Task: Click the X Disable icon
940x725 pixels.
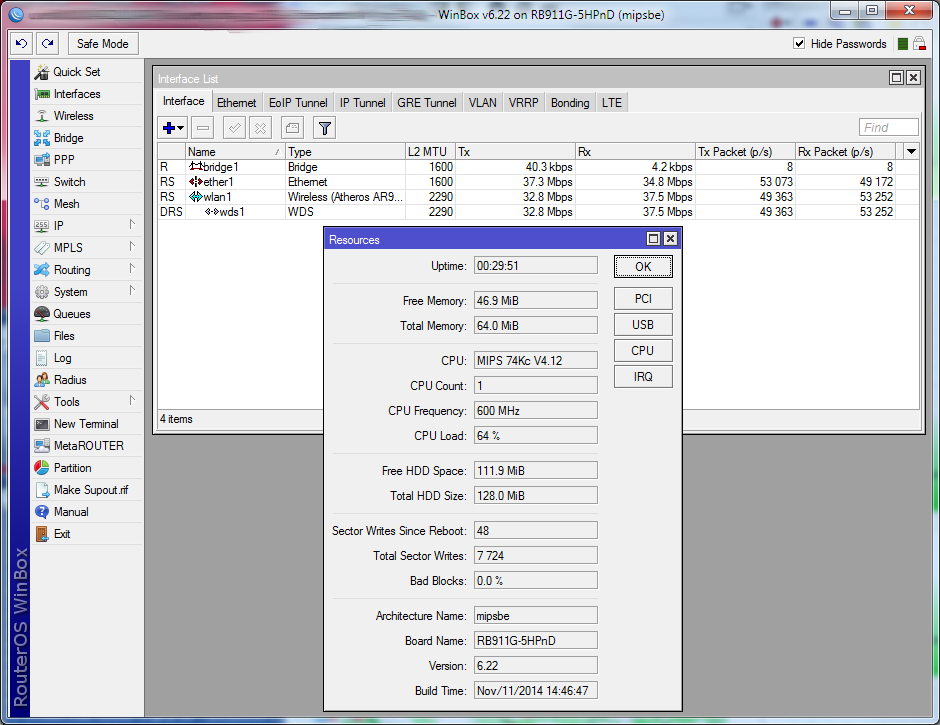Action: point(260,128)
